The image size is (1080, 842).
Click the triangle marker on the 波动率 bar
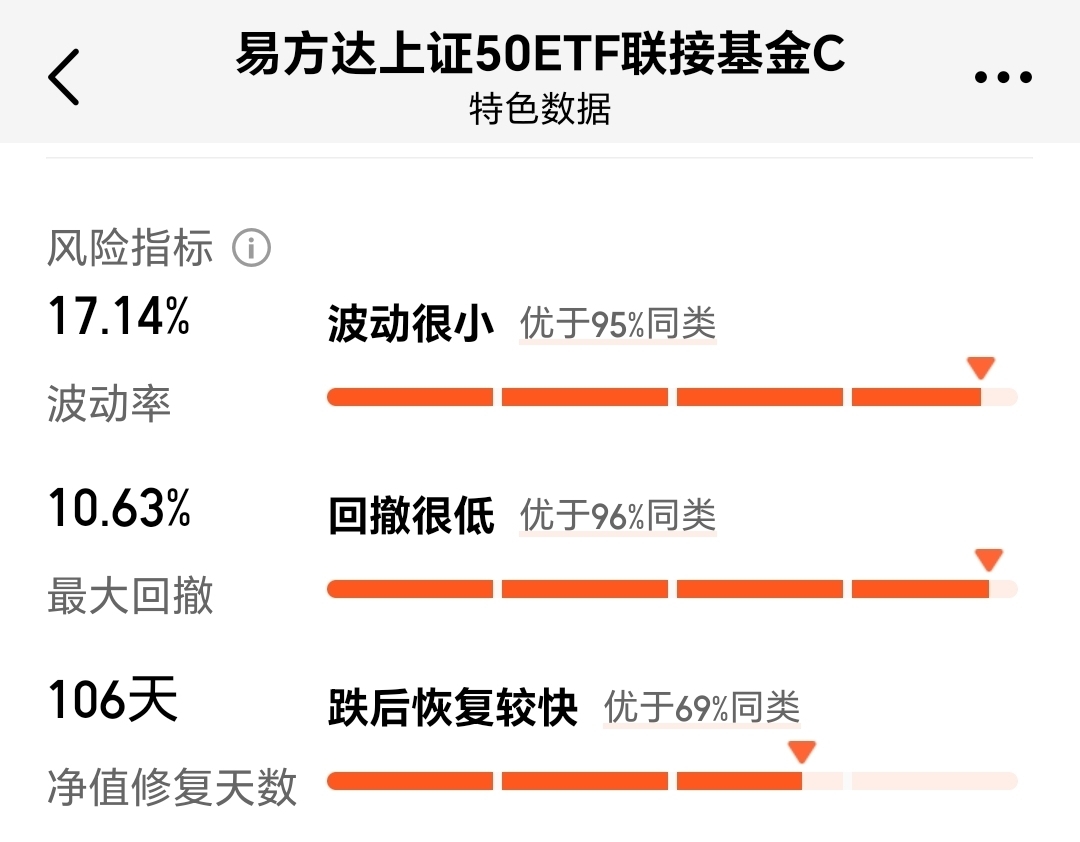pyautogui.click(x=981, y=368)
